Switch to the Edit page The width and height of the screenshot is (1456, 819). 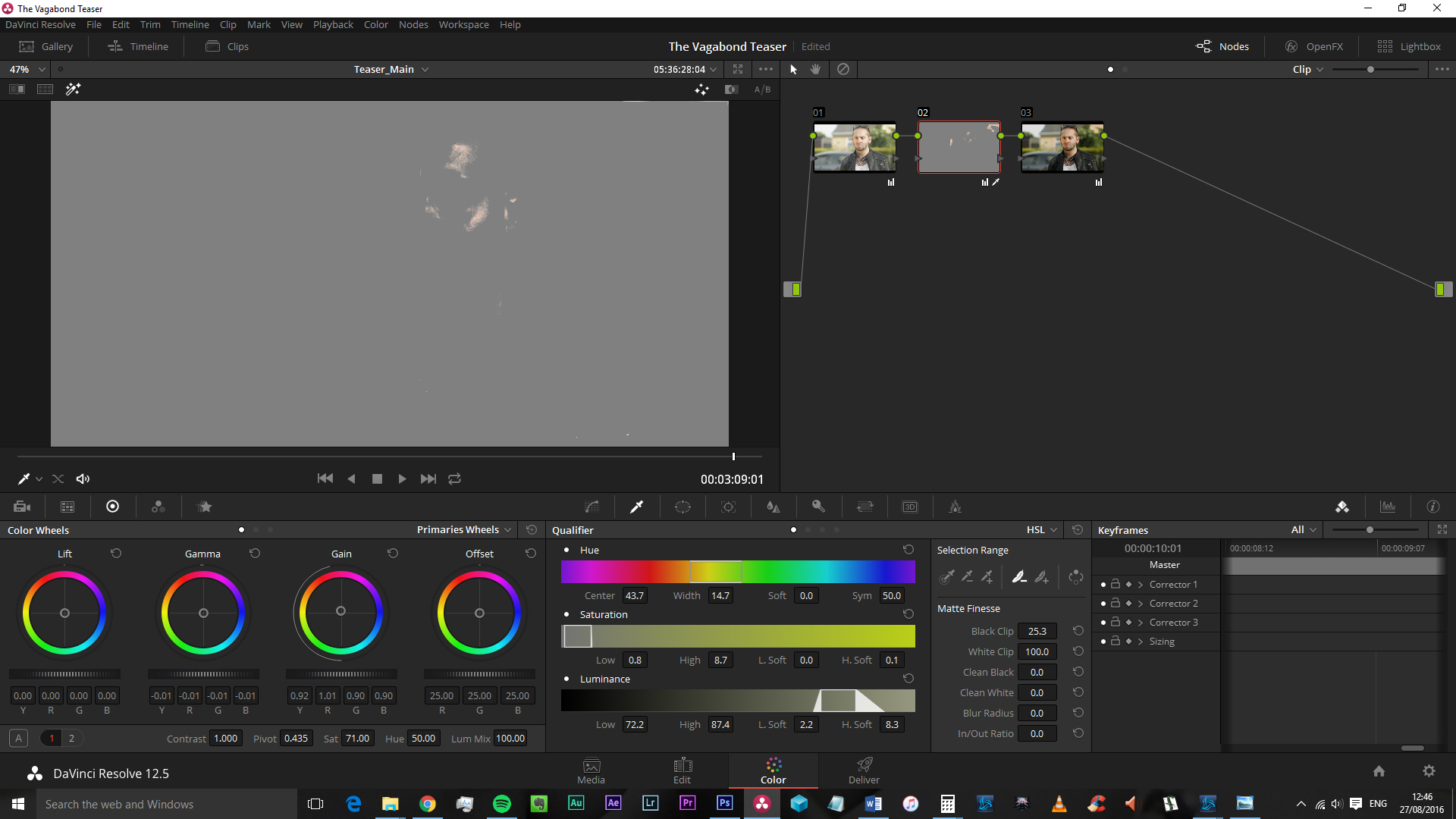pos(682,770)
